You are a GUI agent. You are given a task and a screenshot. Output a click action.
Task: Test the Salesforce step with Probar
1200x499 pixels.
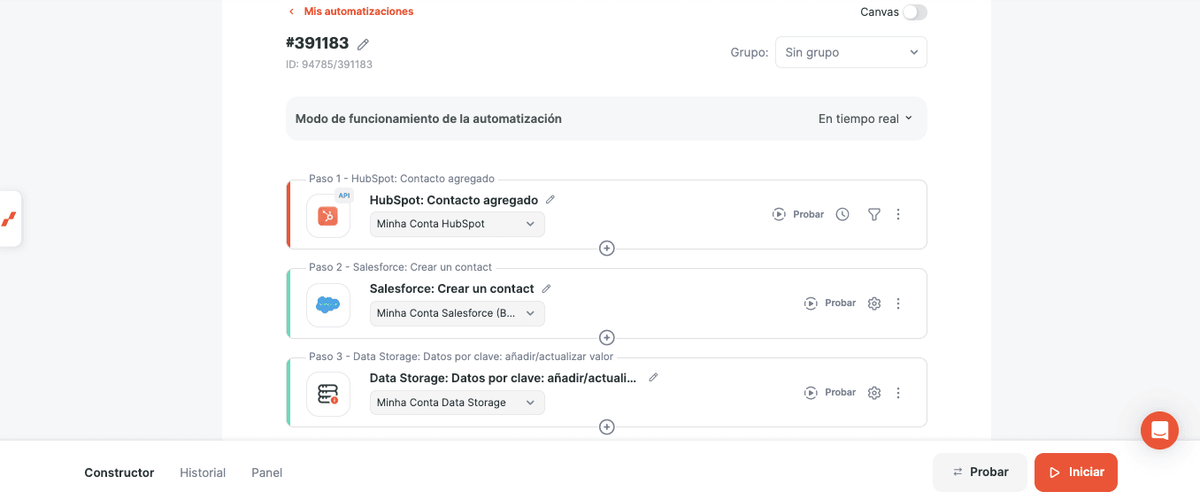[830, 303]
